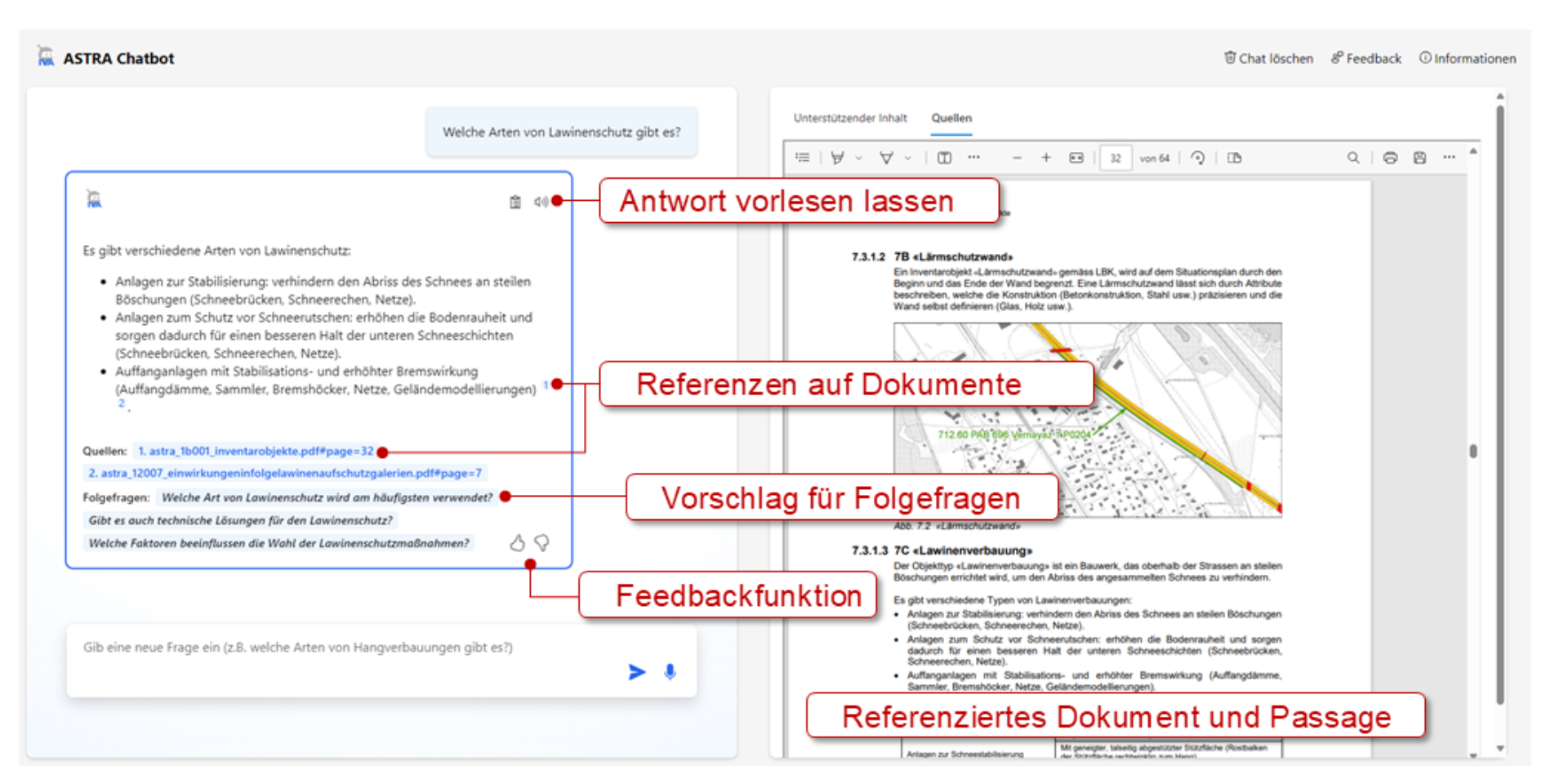Click the fit to width icon
The height and width of the screenshot is (766, 1568).
pyautogui.click(x=1076, y=158)
